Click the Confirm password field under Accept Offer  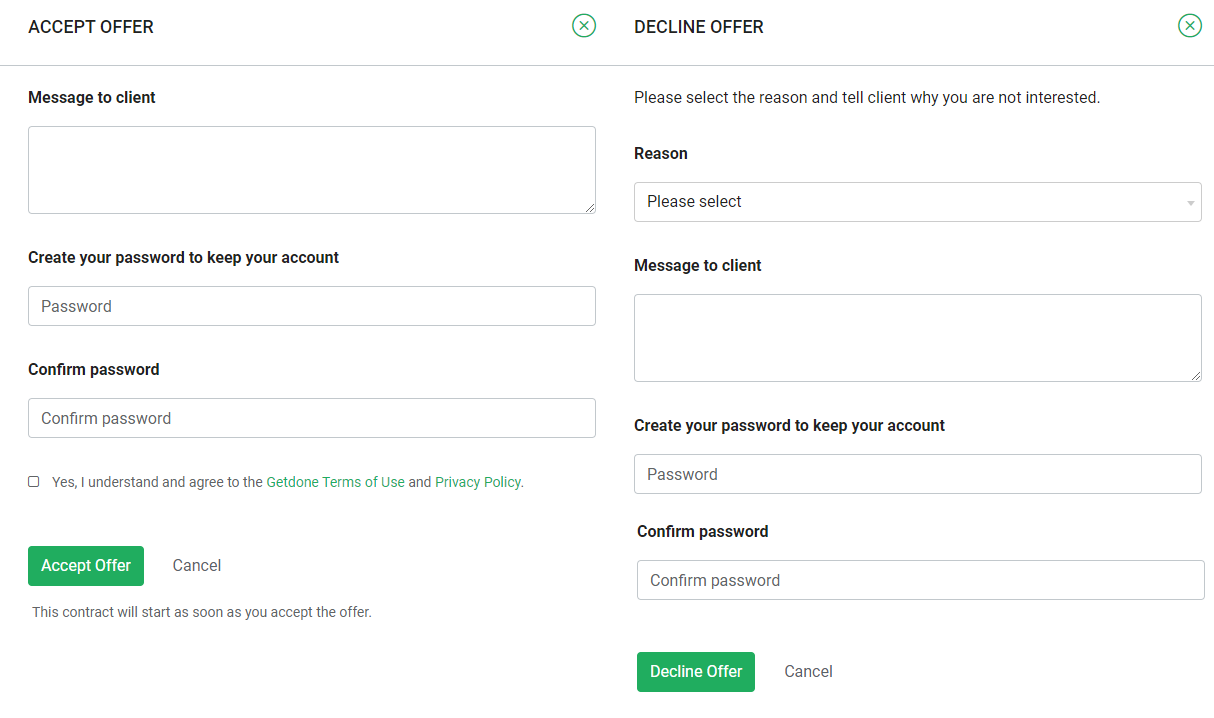[x=311, y=418]
